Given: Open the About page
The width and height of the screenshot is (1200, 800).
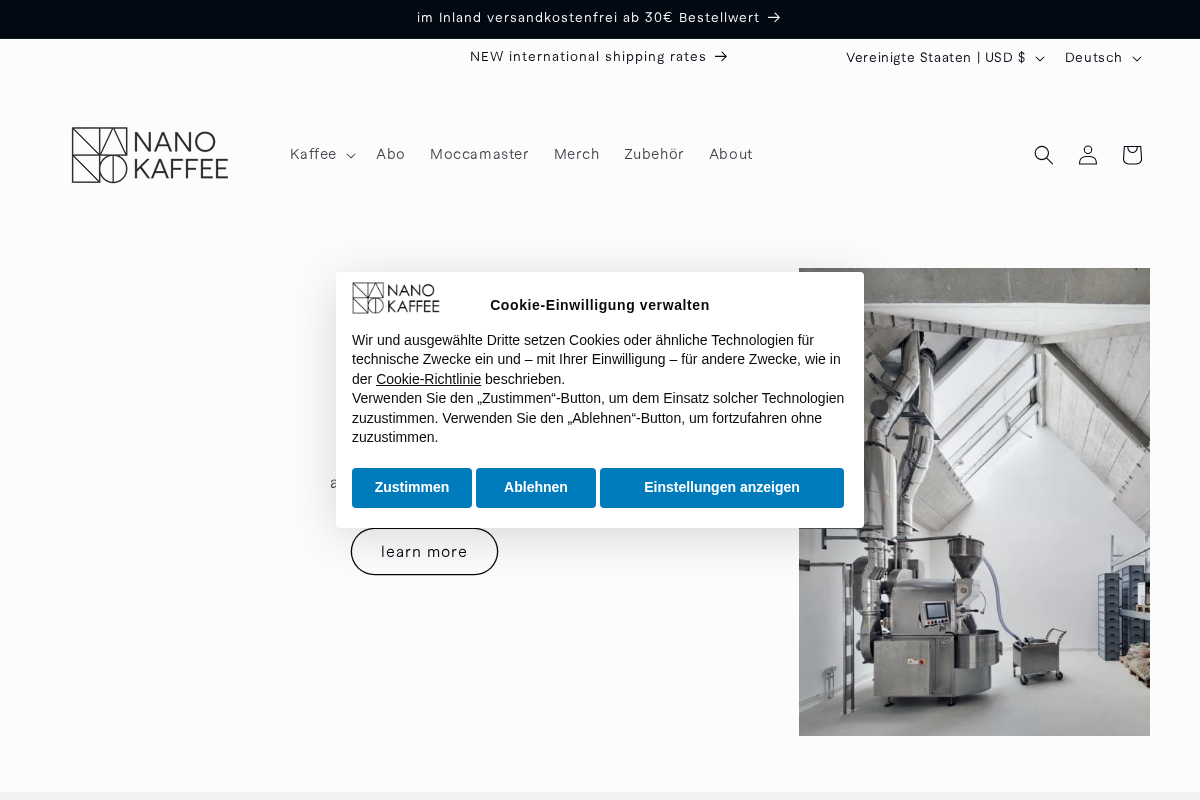Looking at the screenshot, I should (x=731, y=154).
